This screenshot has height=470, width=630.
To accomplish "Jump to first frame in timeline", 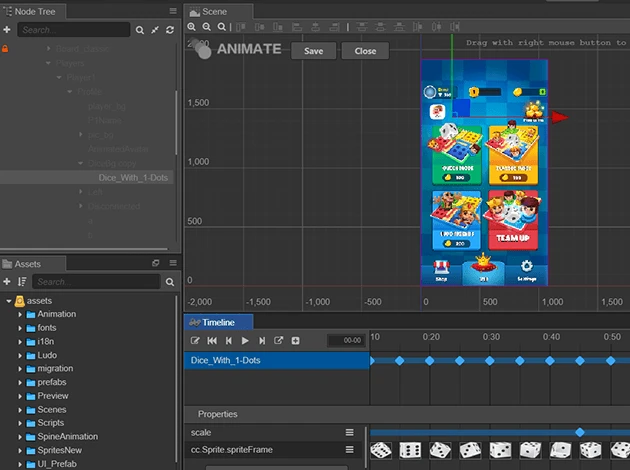I will pyautogui.click(x=212, y=341).
